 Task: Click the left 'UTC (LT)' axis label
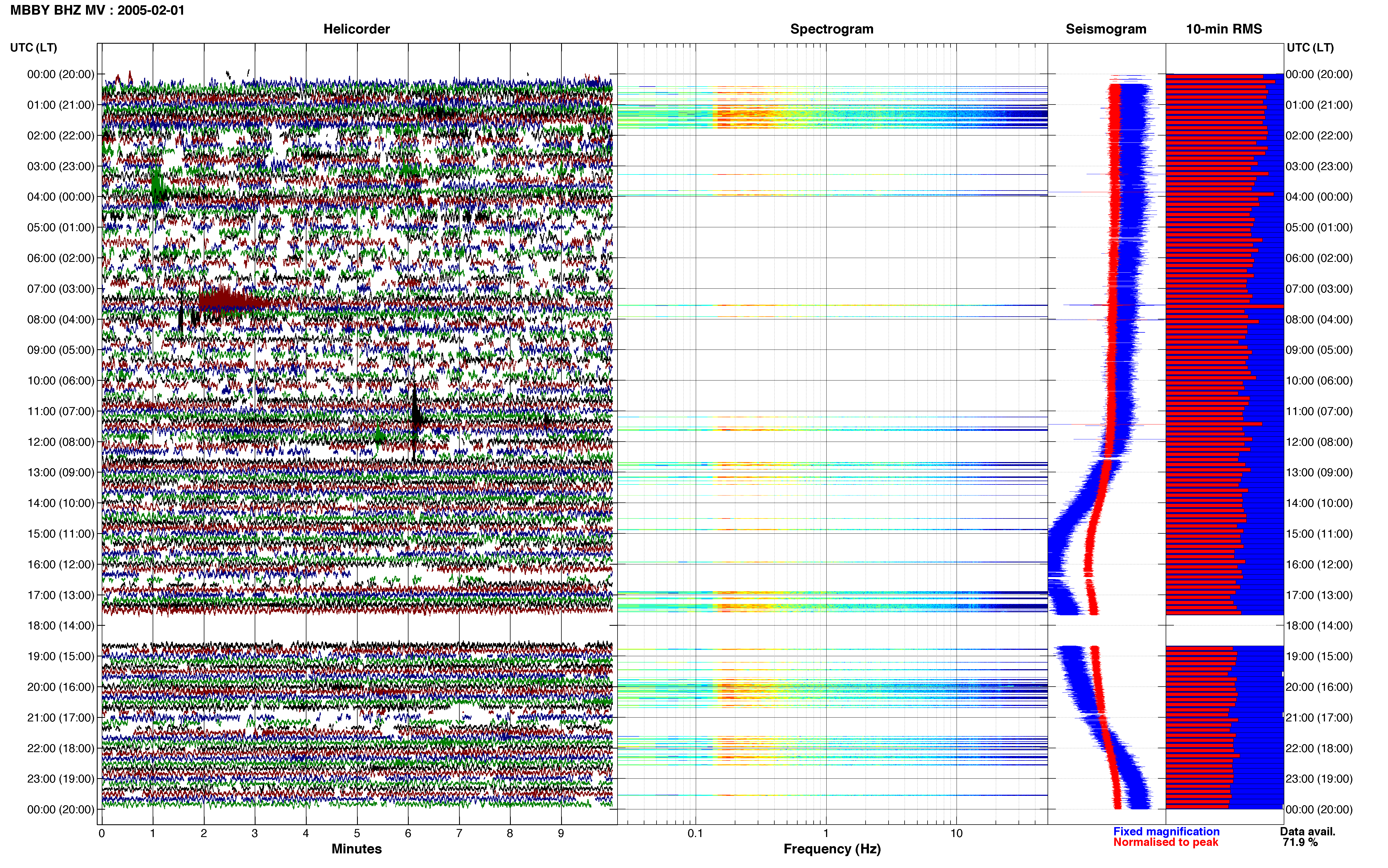[x=34, y=48]
